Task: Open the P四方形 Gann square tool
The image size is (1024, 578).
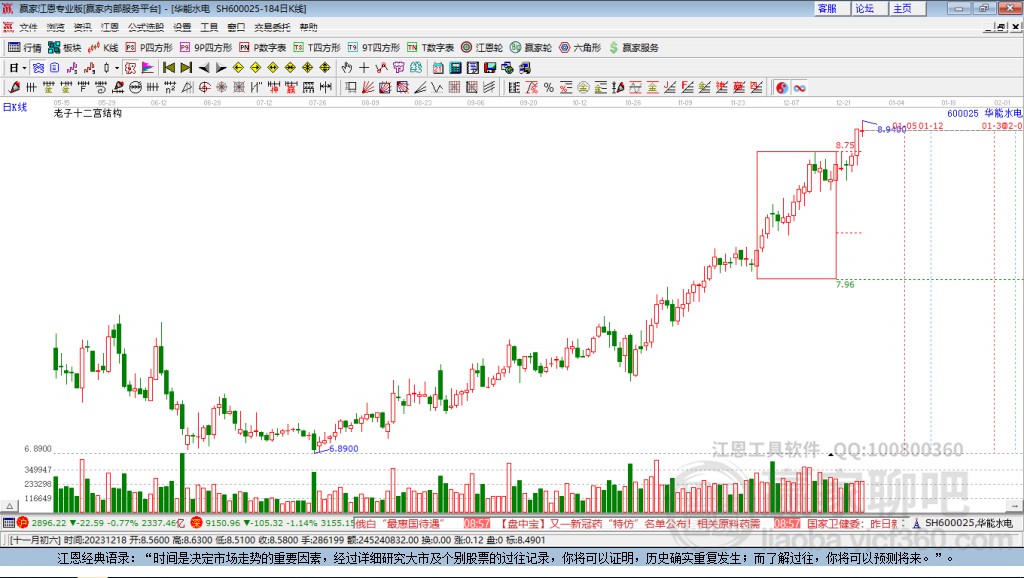Action: 149,47
